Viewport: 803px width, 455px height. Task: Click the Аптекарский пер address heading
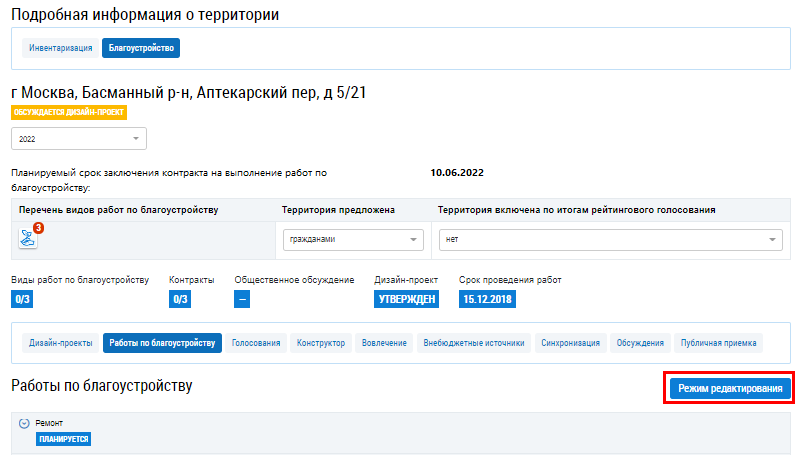188,93
